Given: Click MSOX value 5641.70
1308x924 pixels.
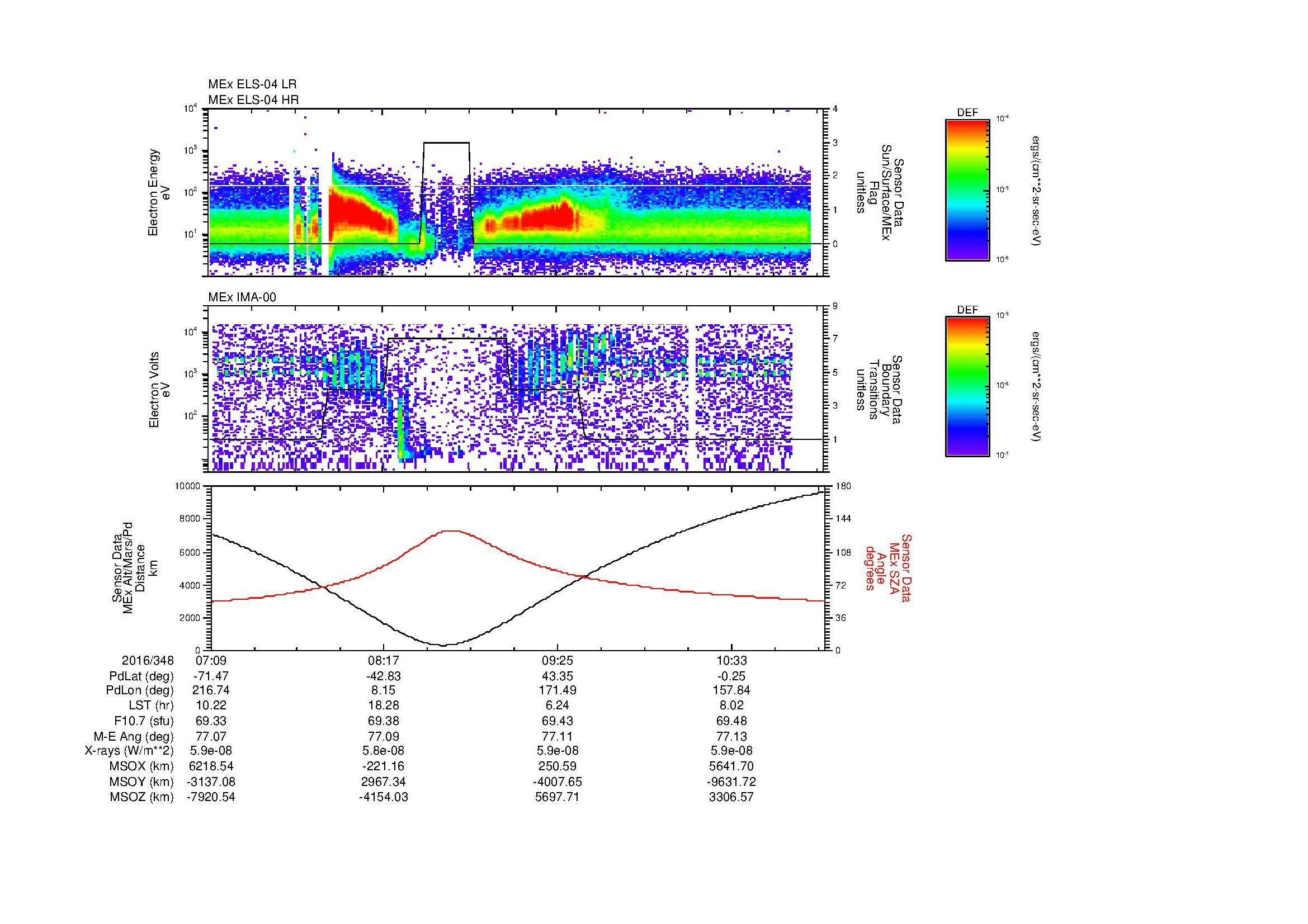Looking at the screenshot, I should [731, 766].
